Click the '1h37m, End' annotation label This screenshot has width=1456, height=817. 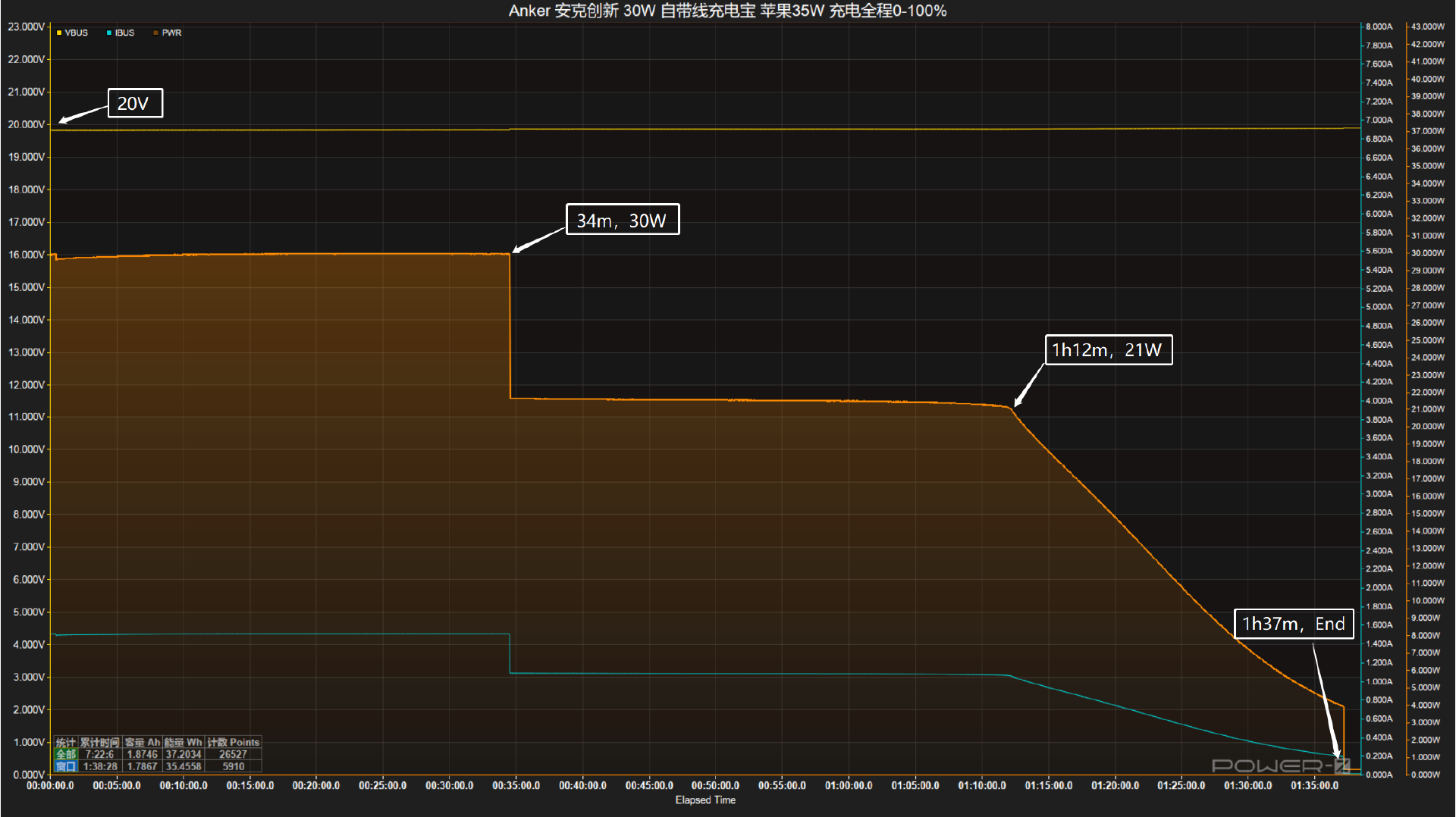click(x=1293, y=624)
